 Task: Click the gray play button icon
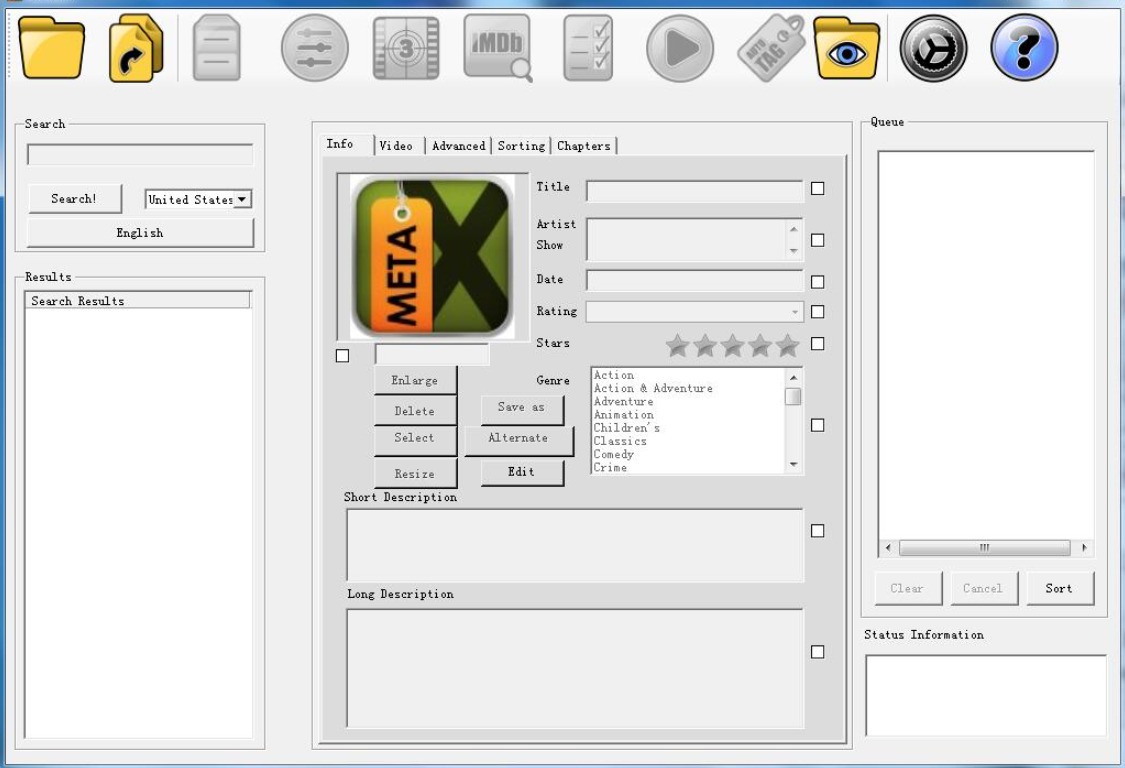click(679, 48)
